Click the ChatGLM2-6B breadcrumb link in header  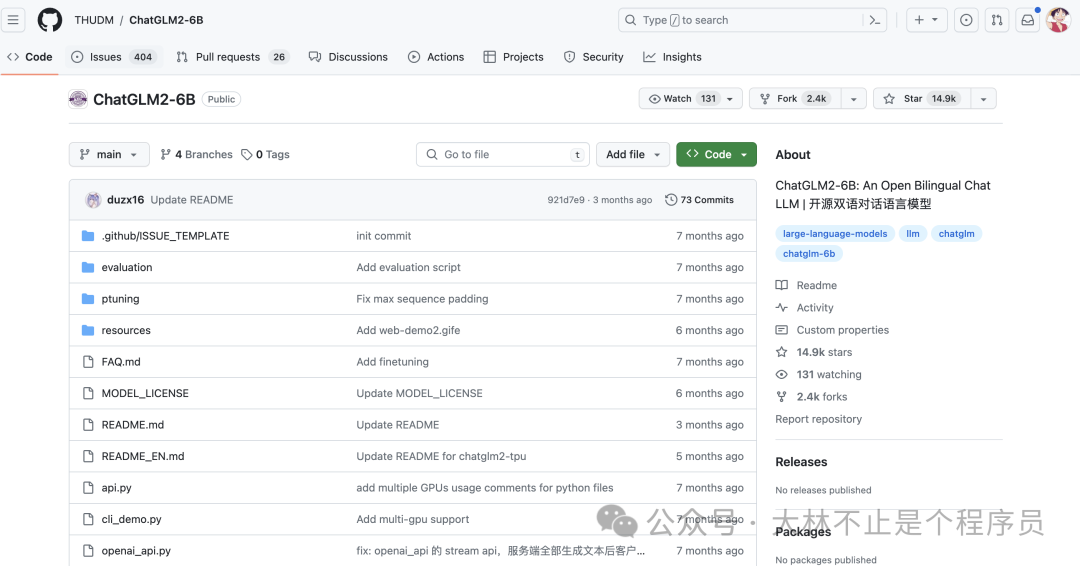pos(166,20)
